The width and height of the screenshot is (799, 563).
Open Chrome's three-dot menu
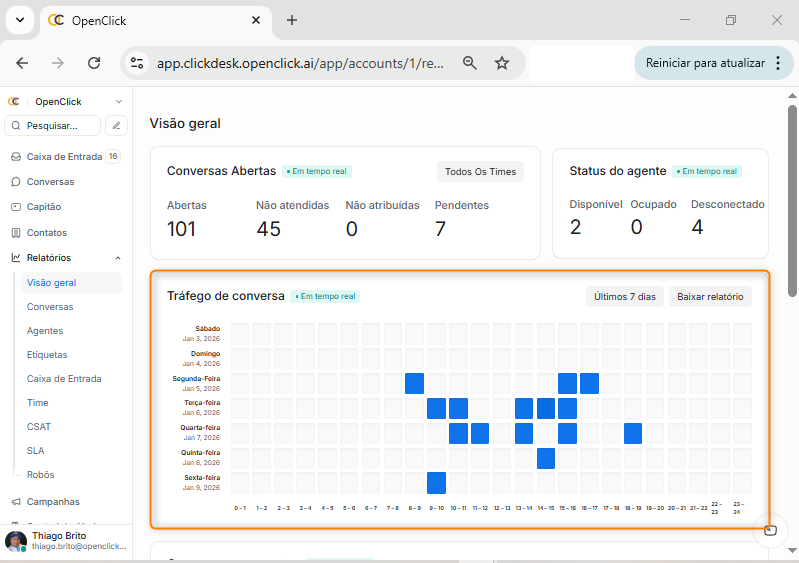point(777,63)
